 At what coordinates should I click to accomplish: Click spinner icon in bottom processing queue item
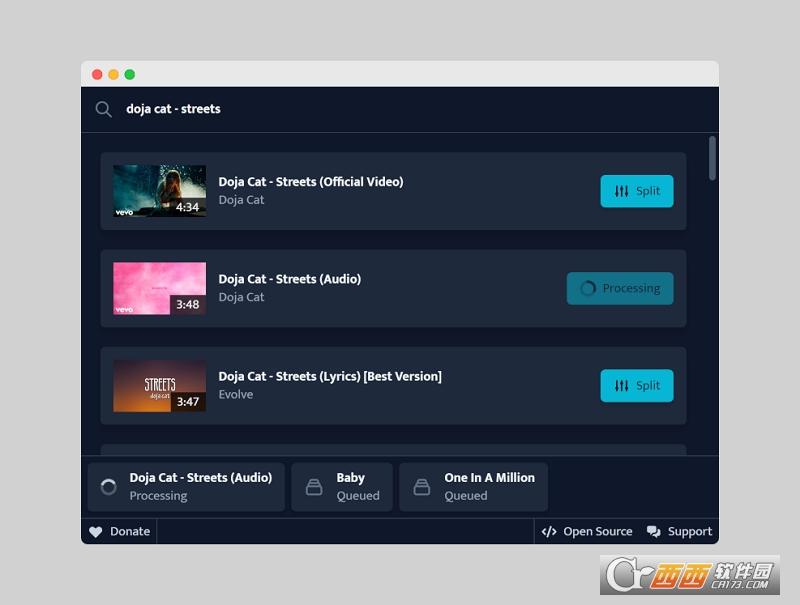[109, 487]
